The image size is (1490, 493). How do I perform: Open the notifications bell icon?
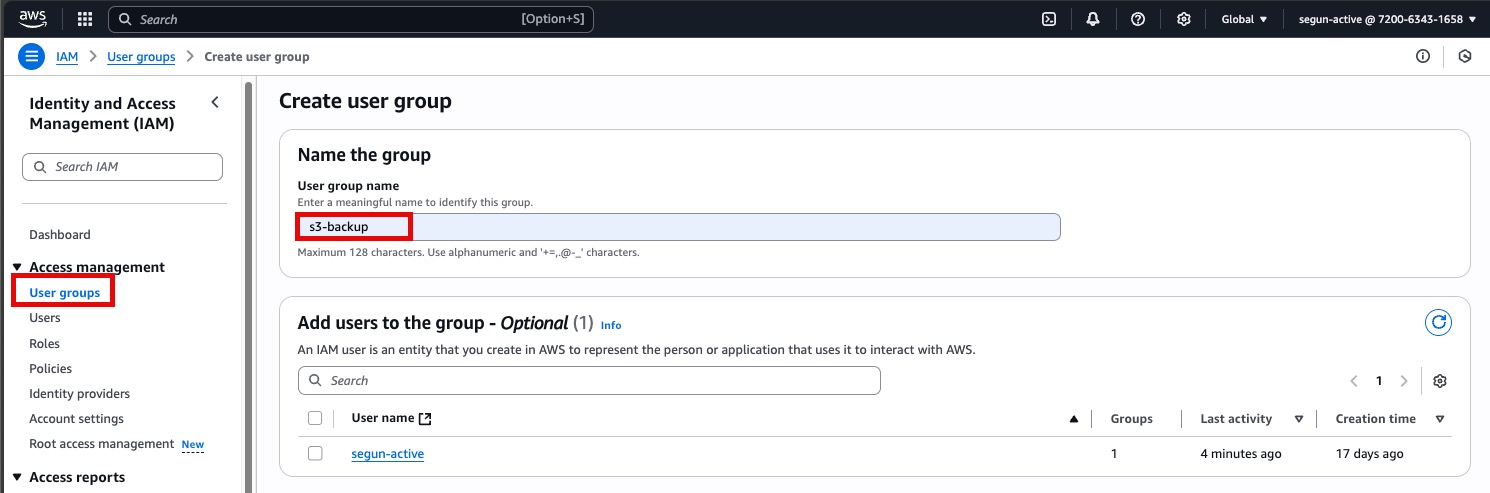point(1093,19)
